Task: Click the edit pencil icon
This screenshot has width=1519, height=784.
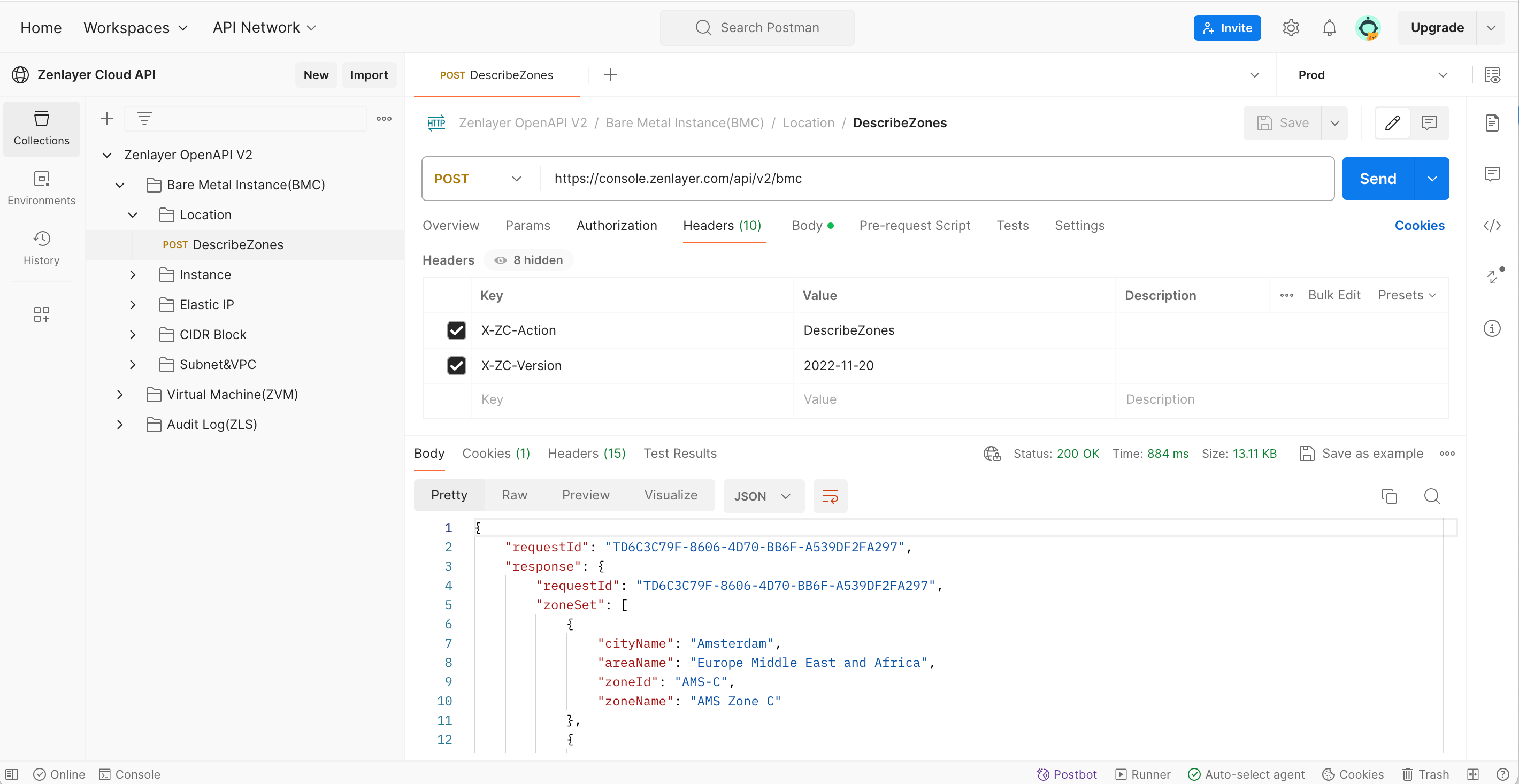Action: [1392, 122]
